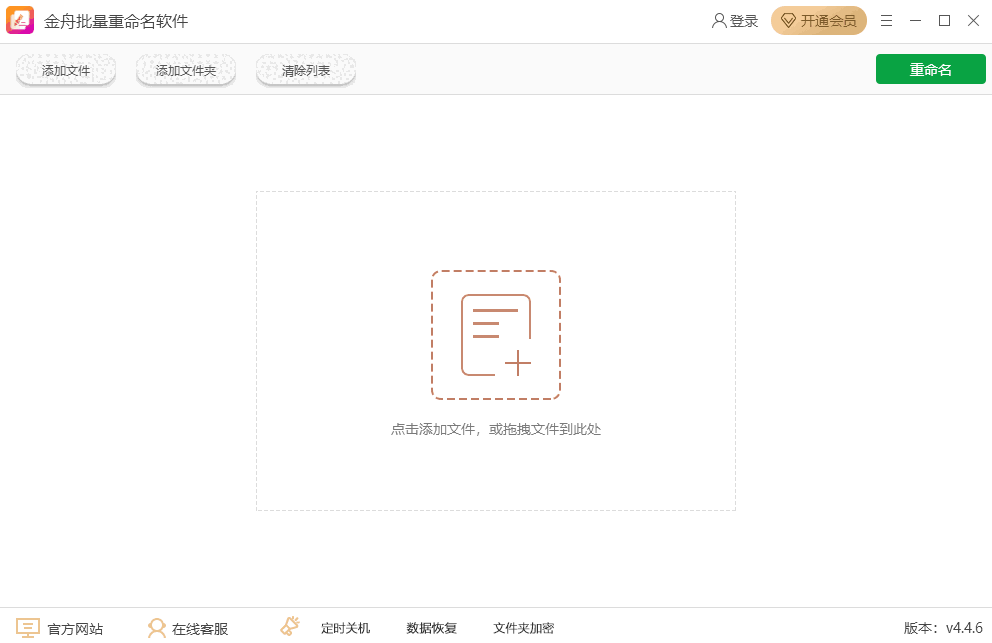Image resolution: width=992 pixels, height=643 pixels.
Task: Open the 定时关机 timed shutdown link
Action: [x=345, y=628]
